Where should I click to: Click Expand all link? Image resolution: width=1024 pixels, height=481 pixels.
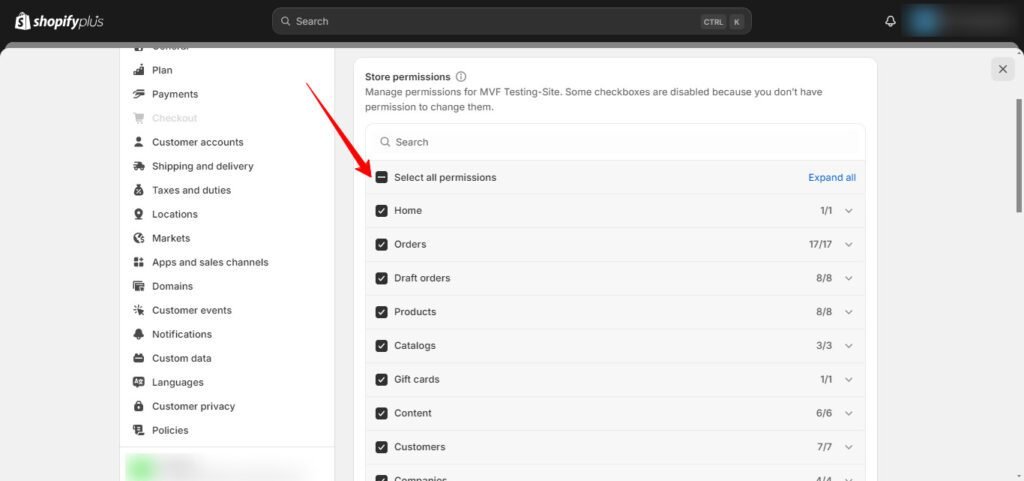pyautogui.click(x=832, y=178)
